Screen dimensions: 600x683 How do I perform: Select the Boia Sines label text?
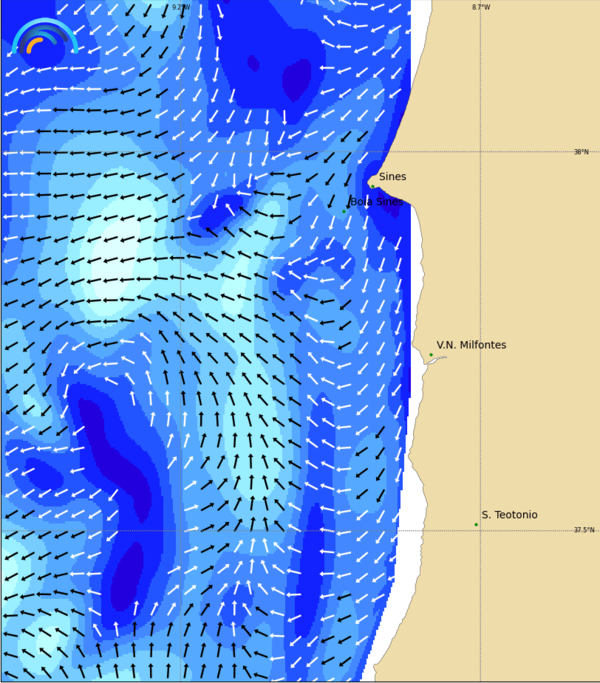click(377, 202)
